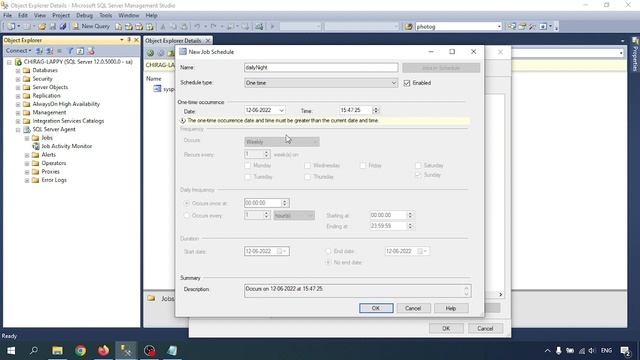640x360 pixels.
Task: Click Cancel in the New Job Schedule dialog
Action: (x=413, y=308)
